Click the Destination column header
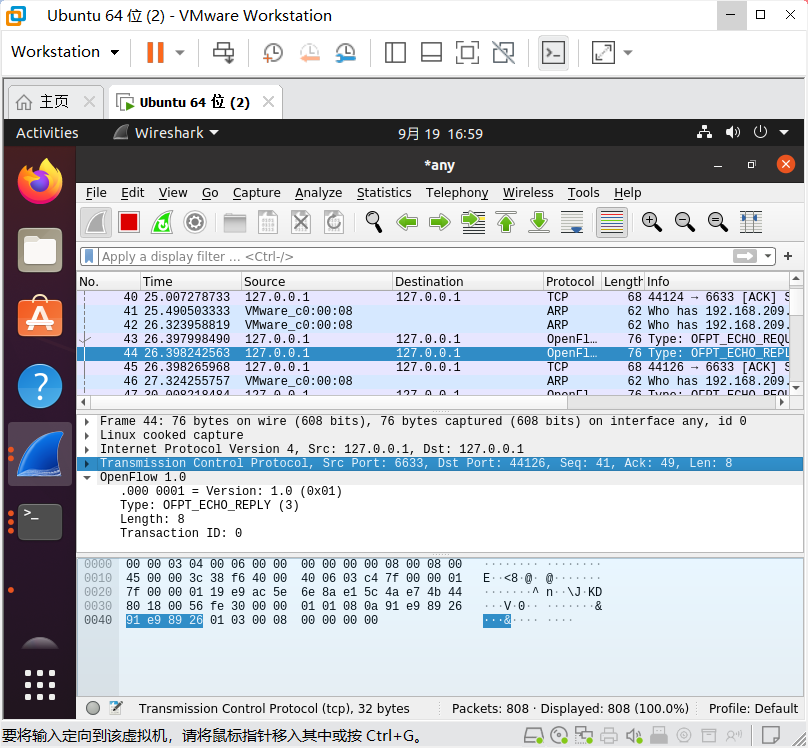Viewport: 808px width, 748px height. point(467,281)
